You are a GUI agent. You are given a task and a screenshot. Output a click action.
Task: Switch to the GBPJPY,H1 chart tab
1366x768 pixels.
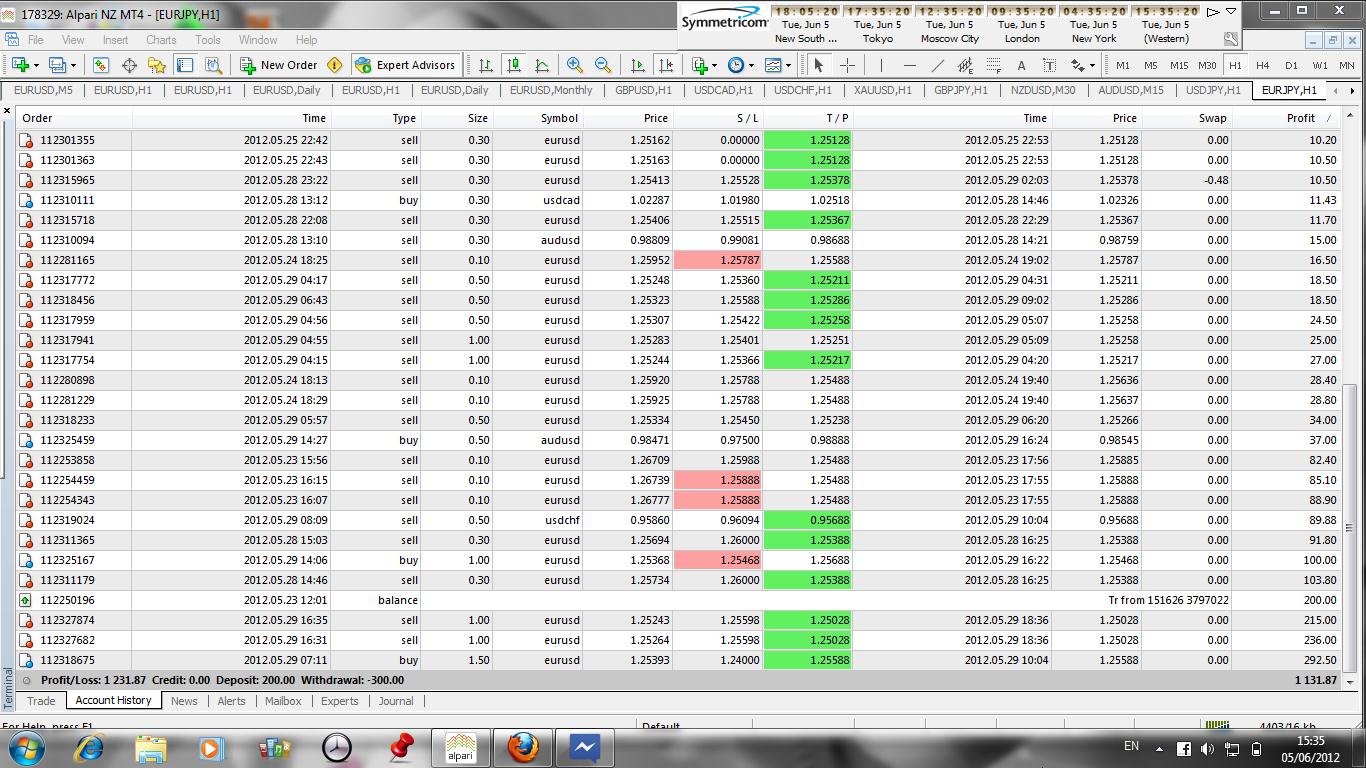960,90
